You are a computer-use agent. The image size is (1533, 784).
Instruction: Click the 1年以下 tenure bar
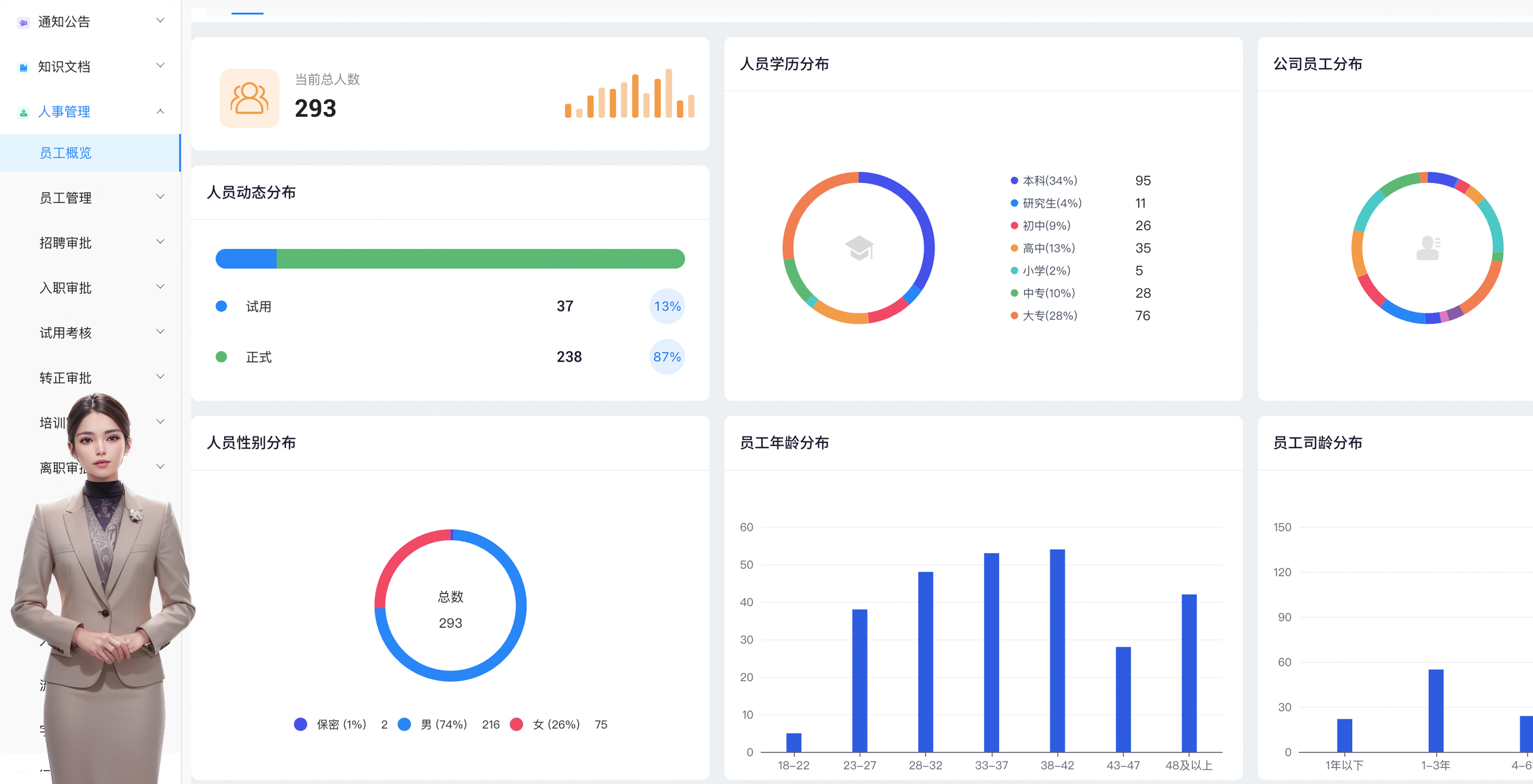[x=1344, y=735]
